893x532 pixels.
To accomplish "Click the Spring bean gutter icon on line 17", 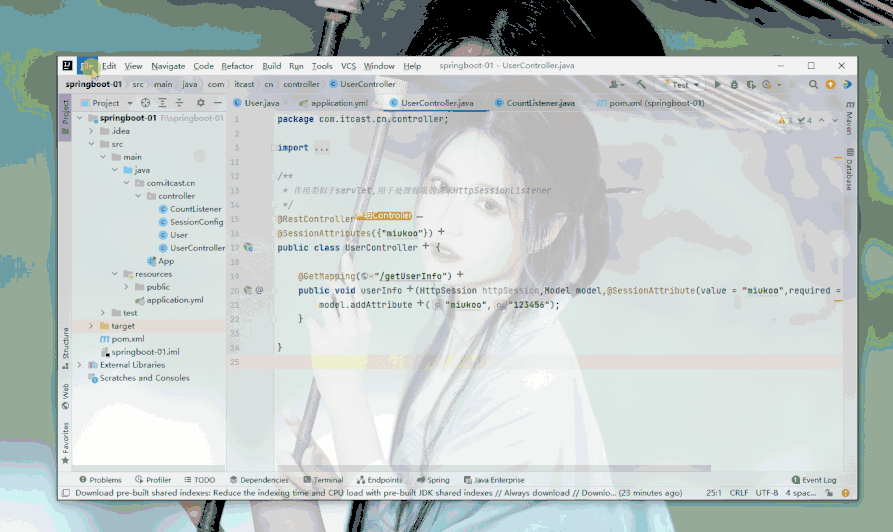I will [248, 247].
